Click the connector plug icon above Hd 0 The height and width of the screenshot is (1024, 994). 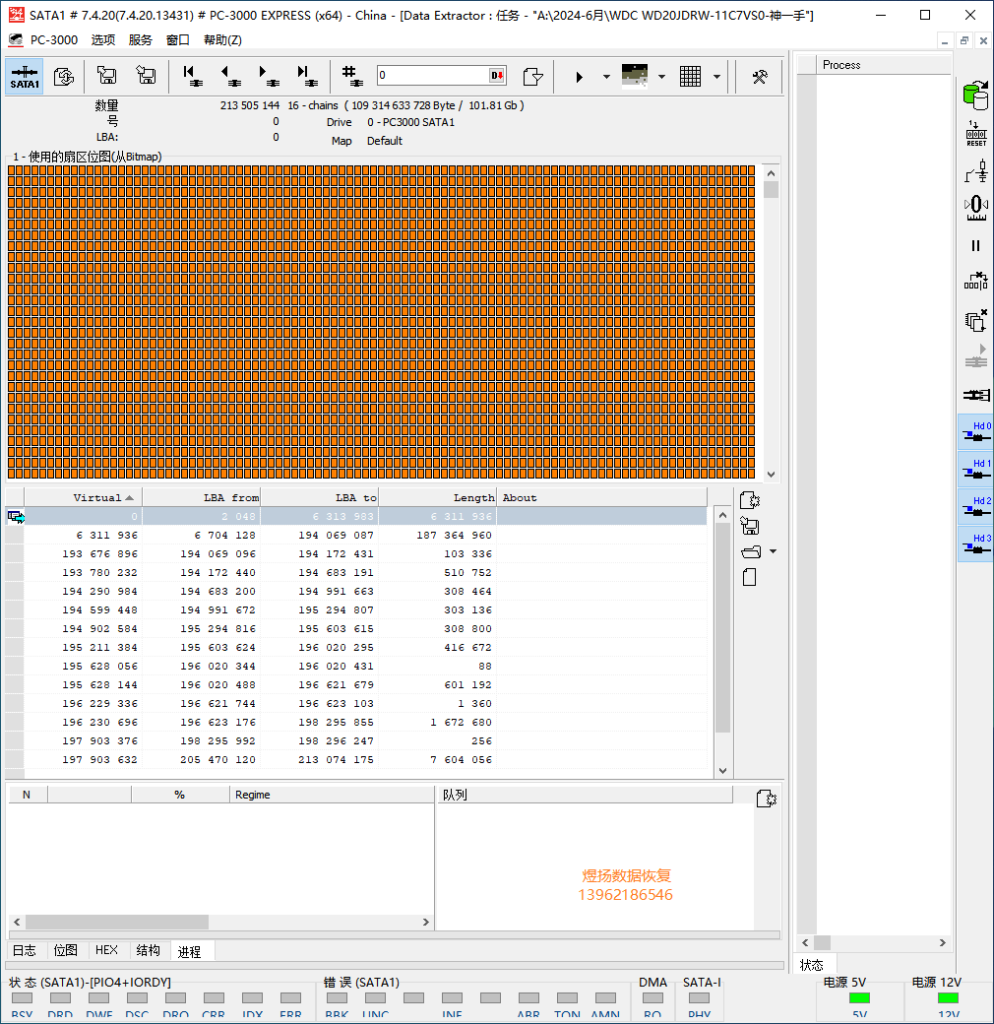pyautogui.click(x=976, y=395)
